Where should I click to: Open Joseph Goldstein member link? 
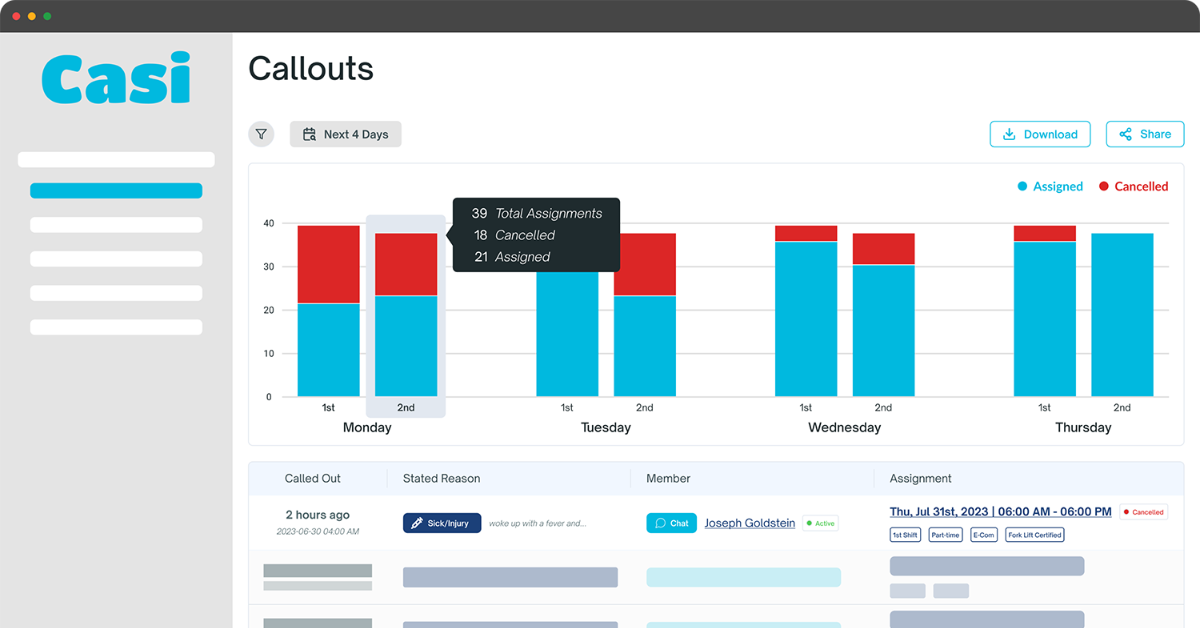750,523
